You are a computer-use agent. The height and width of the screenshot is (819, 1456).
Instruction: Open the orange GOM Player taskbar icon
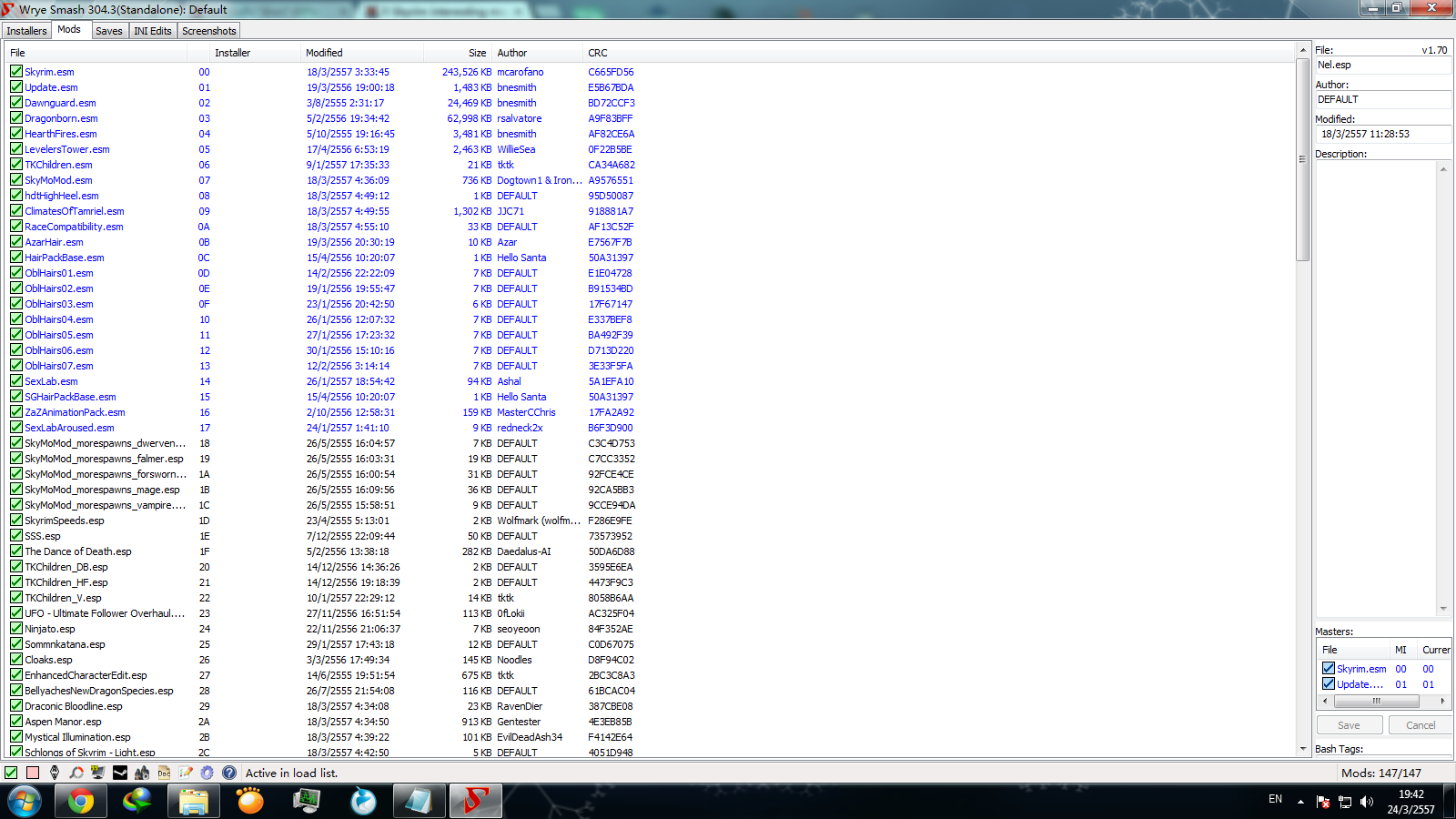coord(250,802)
